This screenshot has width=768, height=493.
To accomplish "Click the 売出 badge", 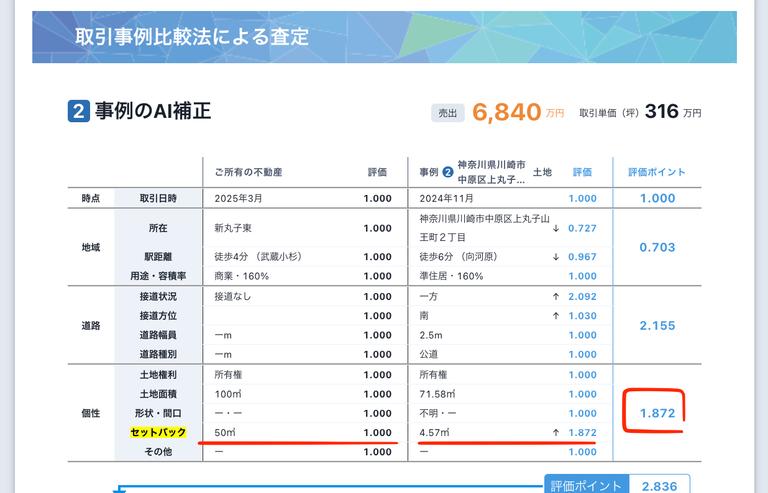I will 447,113.
